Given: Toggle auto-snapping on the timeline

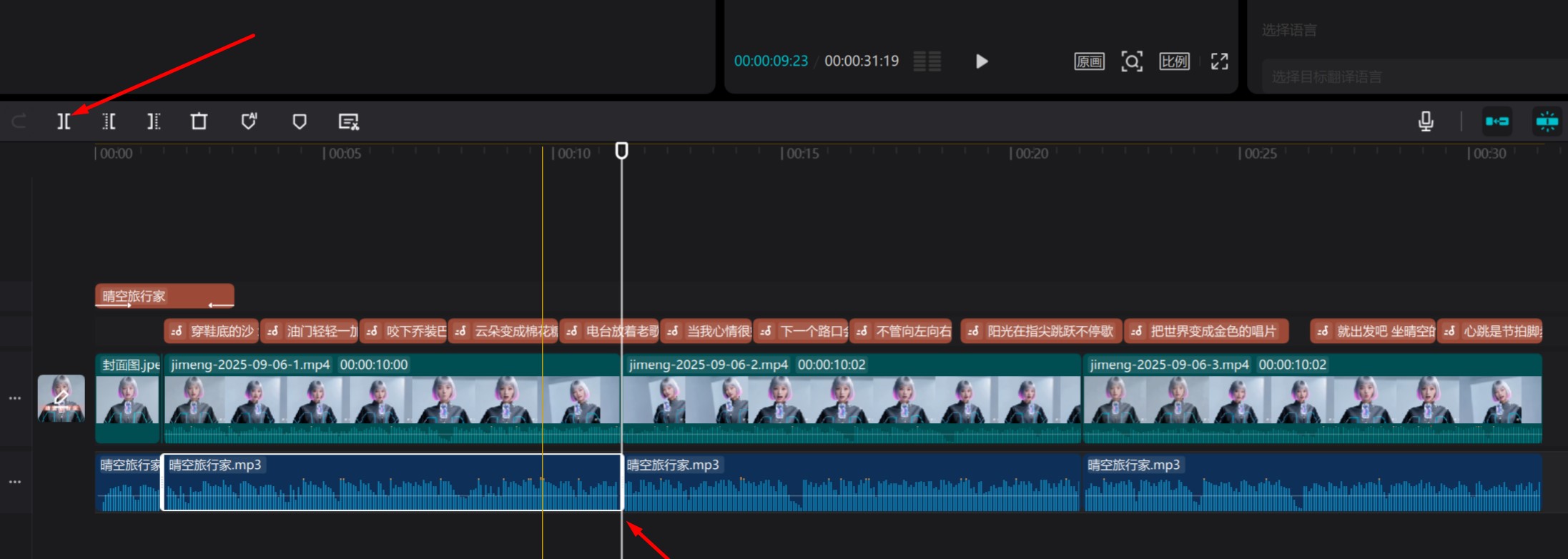Looking at the screenshot, I should [1547, 122].
